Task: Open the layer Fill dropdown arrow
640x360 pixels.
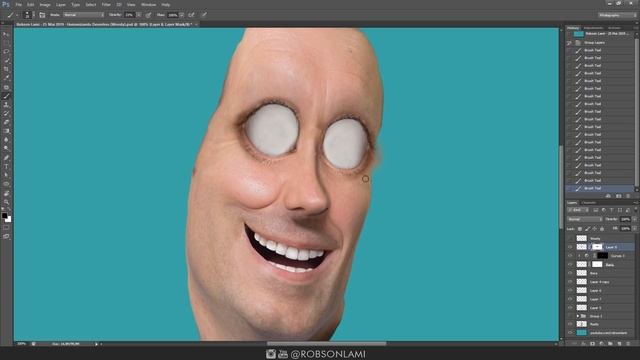Action: click(634, 229)
